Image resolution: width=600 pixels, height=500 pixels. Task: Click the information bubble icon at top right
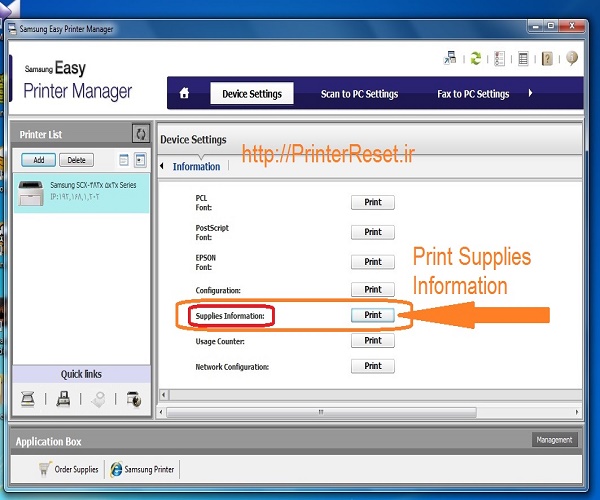(x=572, y=58)
